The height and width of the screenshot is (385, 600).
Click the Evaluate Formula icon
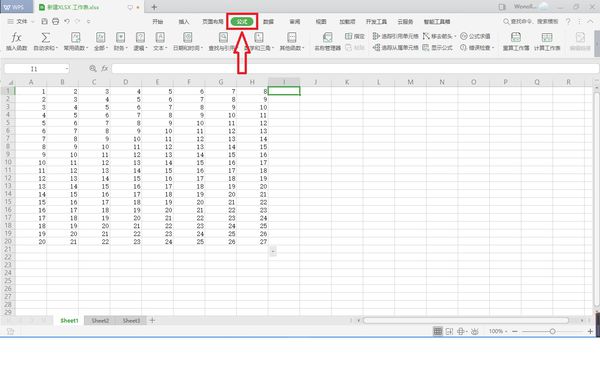[x=463, y=36]
